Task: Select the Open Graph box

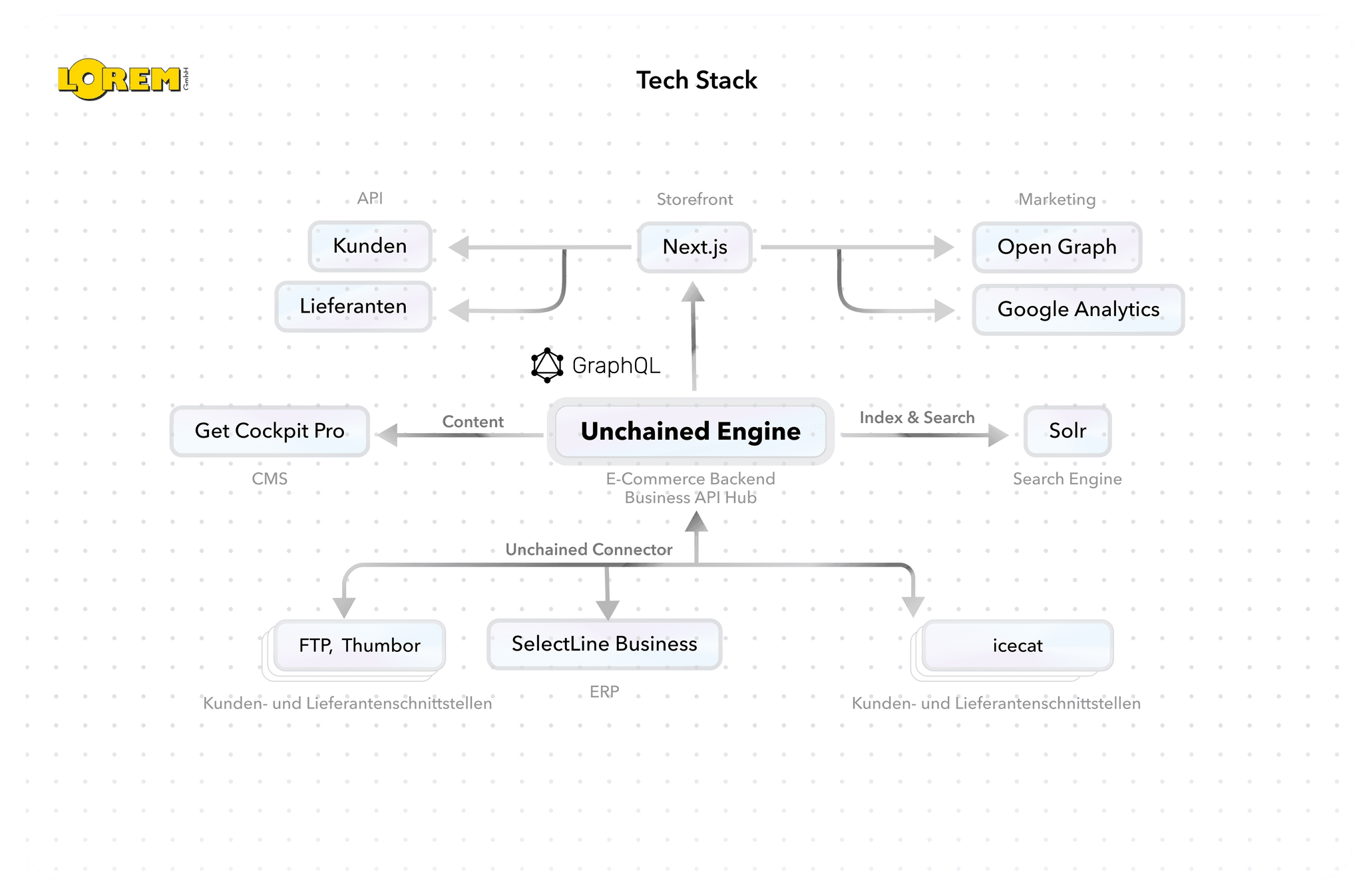Action: coord(1057,247)
